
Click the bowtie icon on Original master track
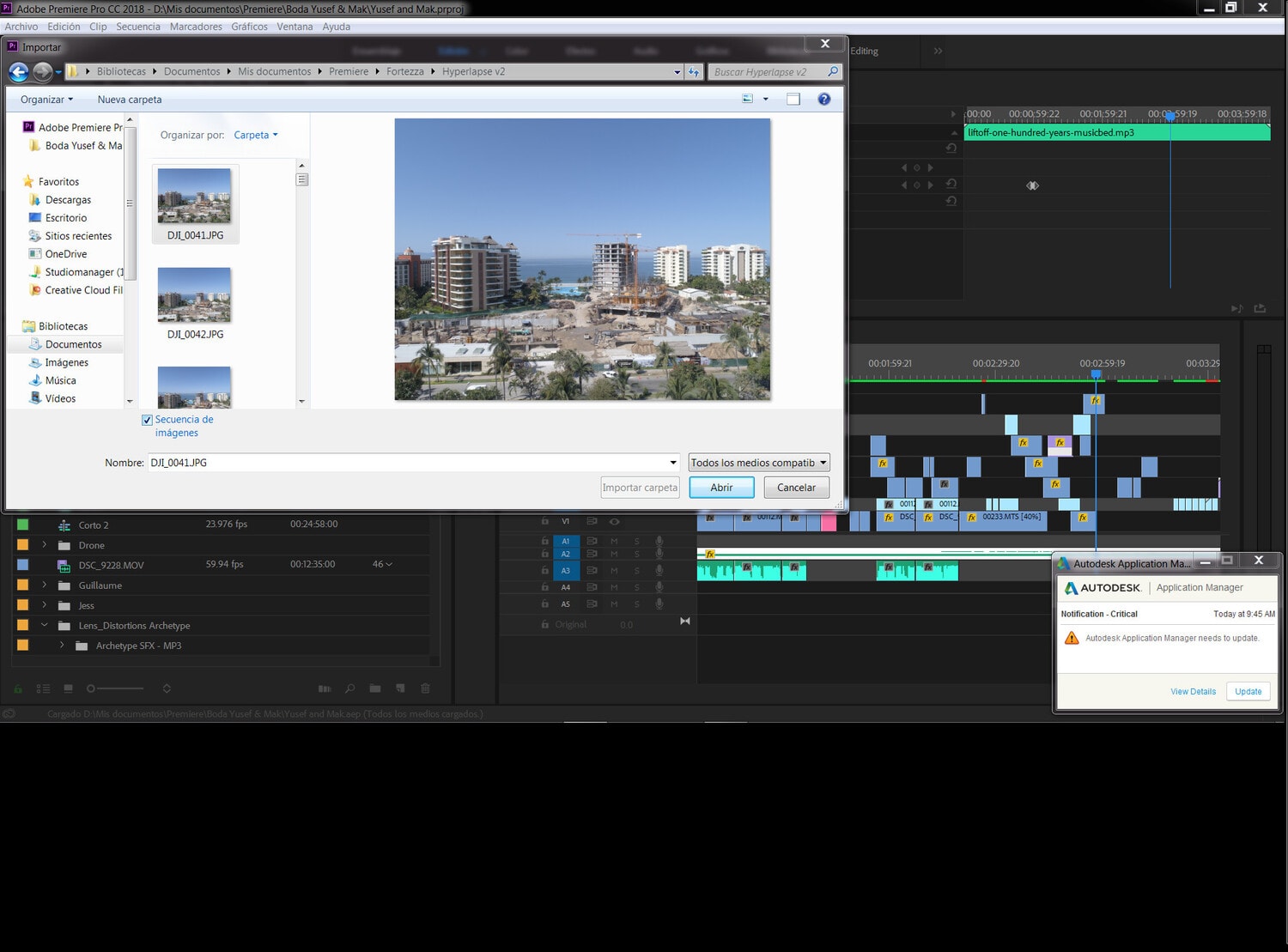tap(684, 621)
